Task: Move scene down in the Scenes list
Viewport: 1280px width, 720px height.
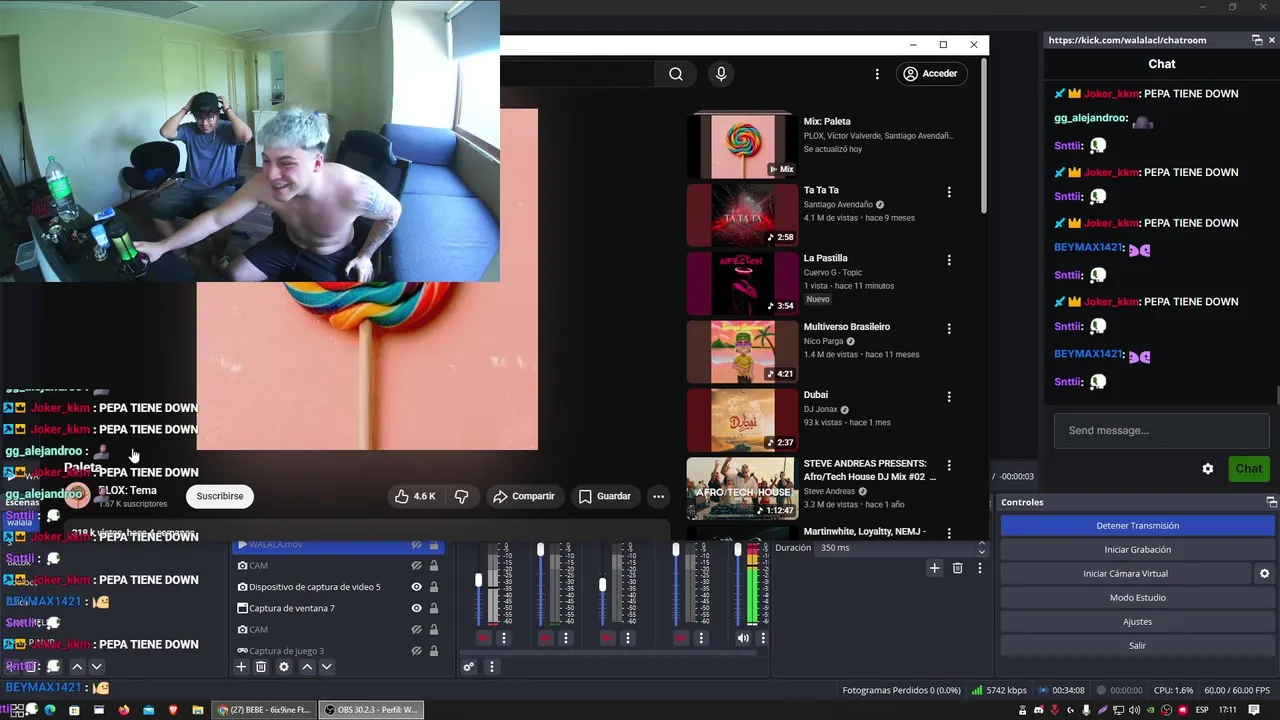Action: coord(96,667)
